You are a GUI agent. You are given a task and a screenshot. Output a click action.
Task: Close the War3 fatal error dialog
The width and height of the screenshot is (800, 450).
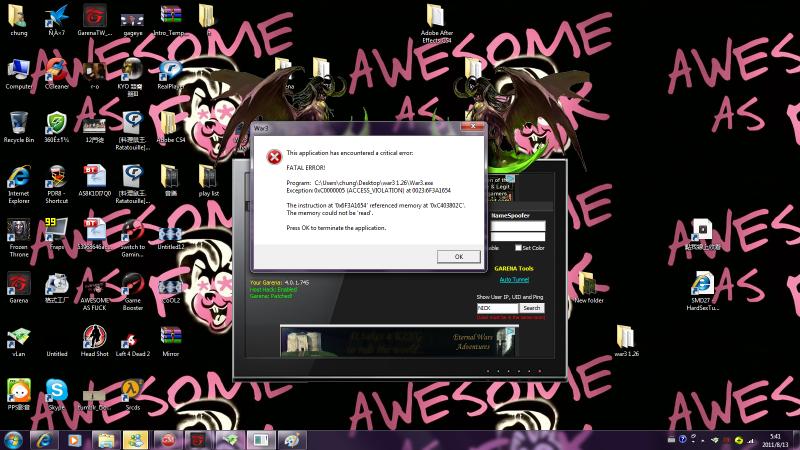pyautogui.click(x=473, y=126)
